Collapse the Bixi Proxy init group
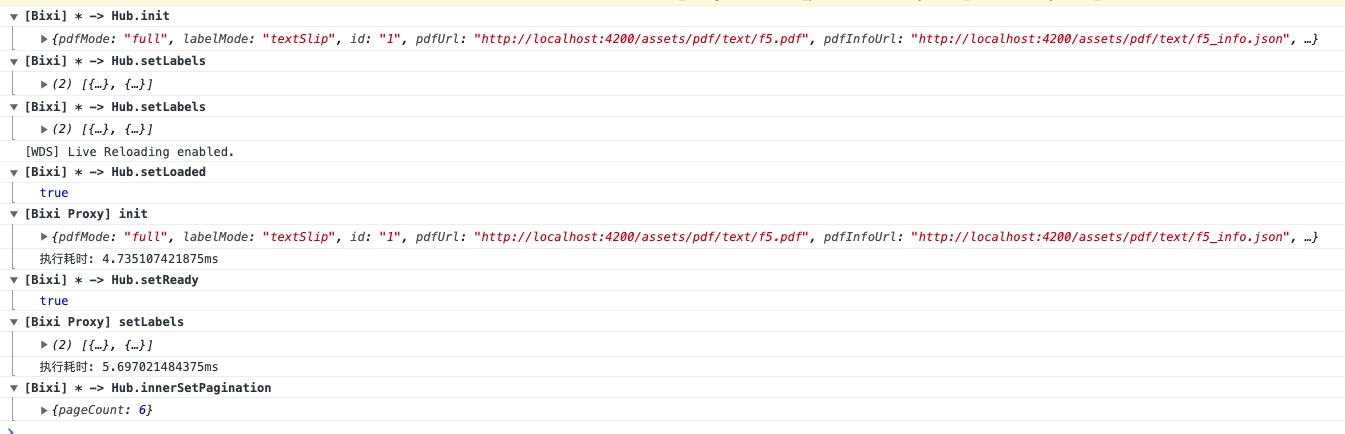This screenshot has height=434, width=1345. click(x=13, y=214)
